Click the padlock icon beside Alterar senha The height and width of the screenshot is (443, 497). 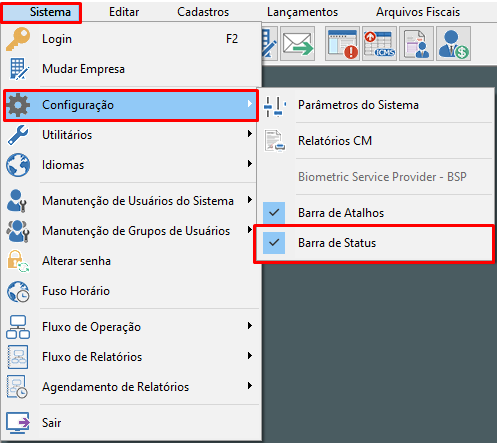point(18,261)
